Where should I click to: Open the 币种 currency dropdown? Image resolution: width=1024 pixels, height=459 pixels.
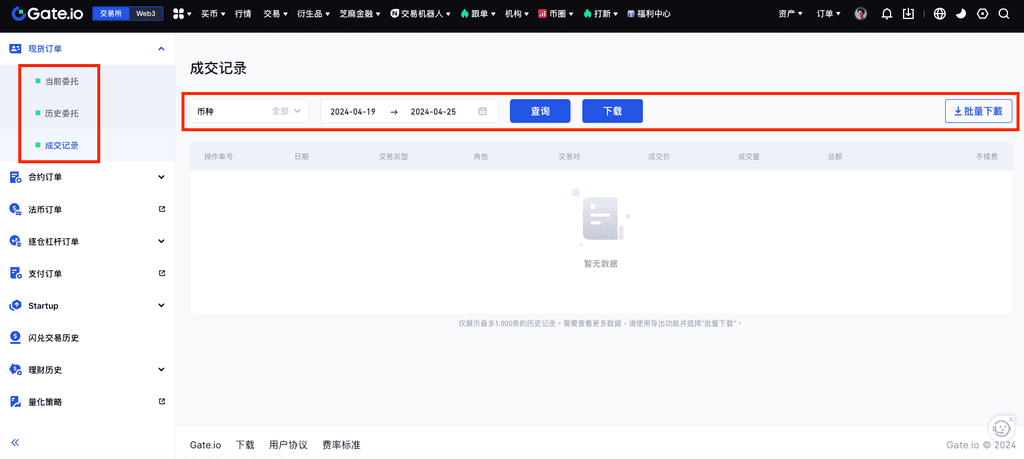[249, 111]
